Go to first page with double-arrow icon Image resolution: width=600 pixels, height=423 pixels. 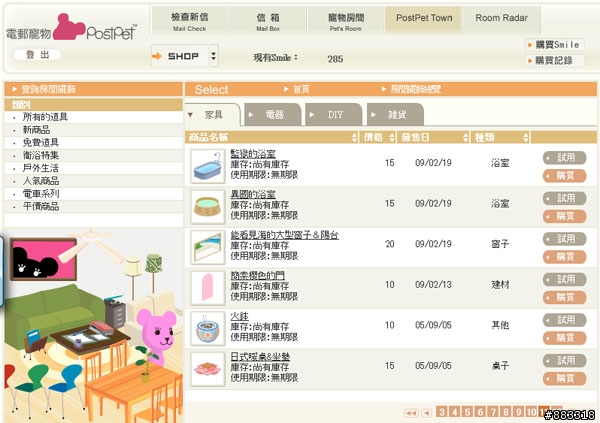411,413
